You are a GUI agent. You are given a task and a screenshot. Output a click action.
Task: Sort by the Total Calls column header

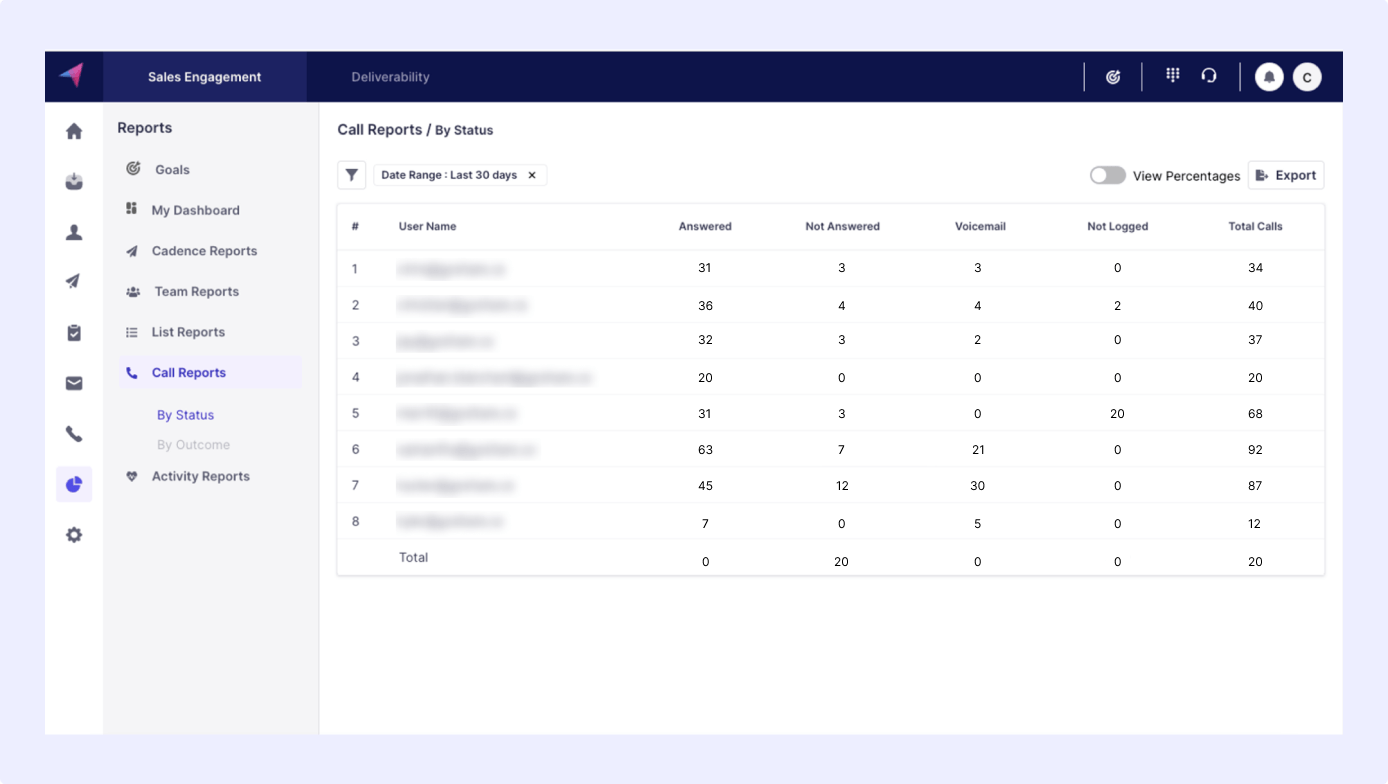1255,227
